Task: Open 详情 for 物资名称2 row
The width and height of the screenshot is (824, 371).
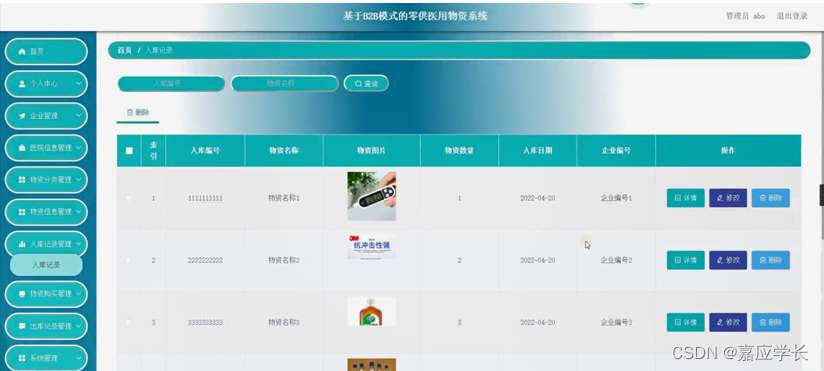Action: [685, 260]
